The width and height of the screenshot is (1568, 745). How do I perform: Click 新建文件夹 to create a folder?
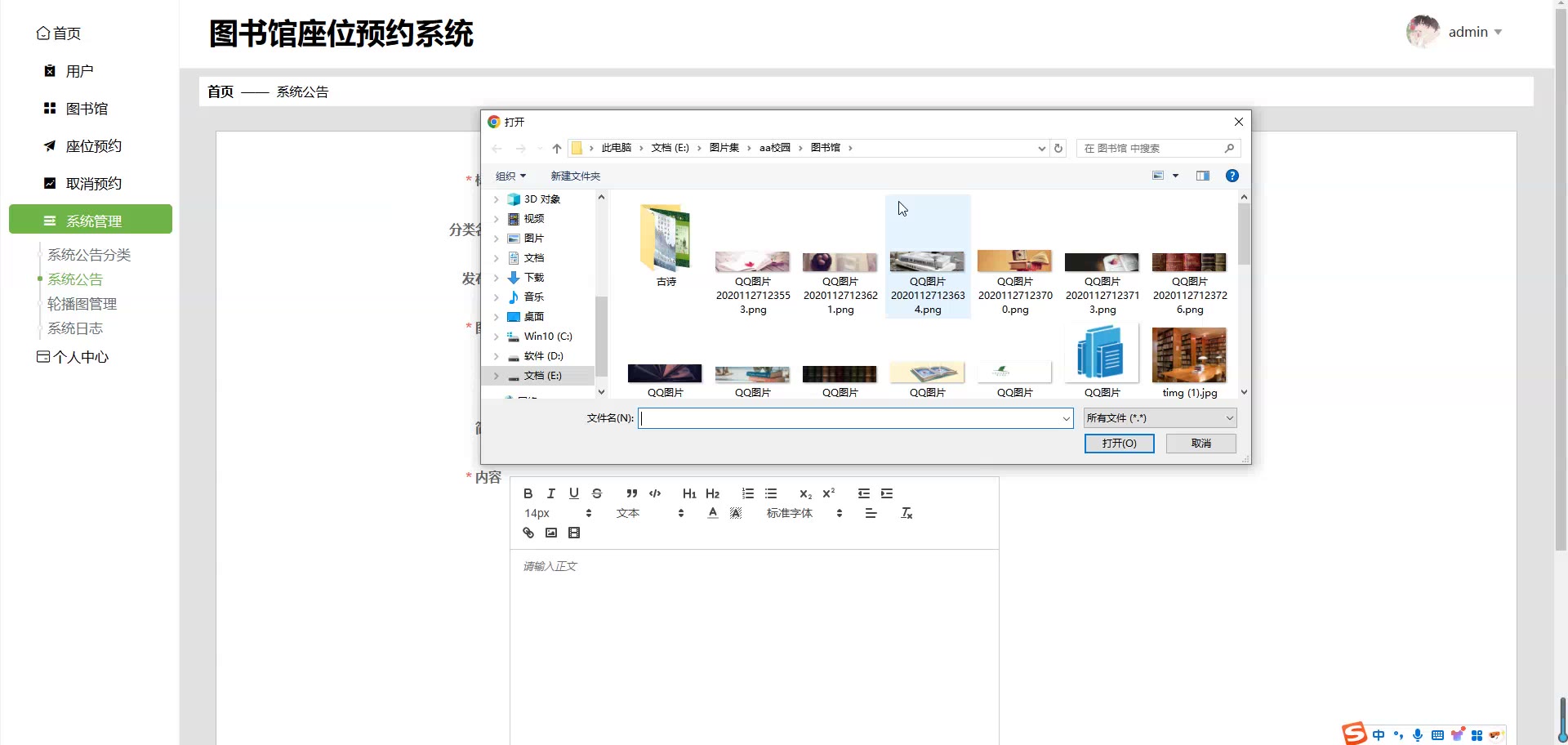point(575,176)
